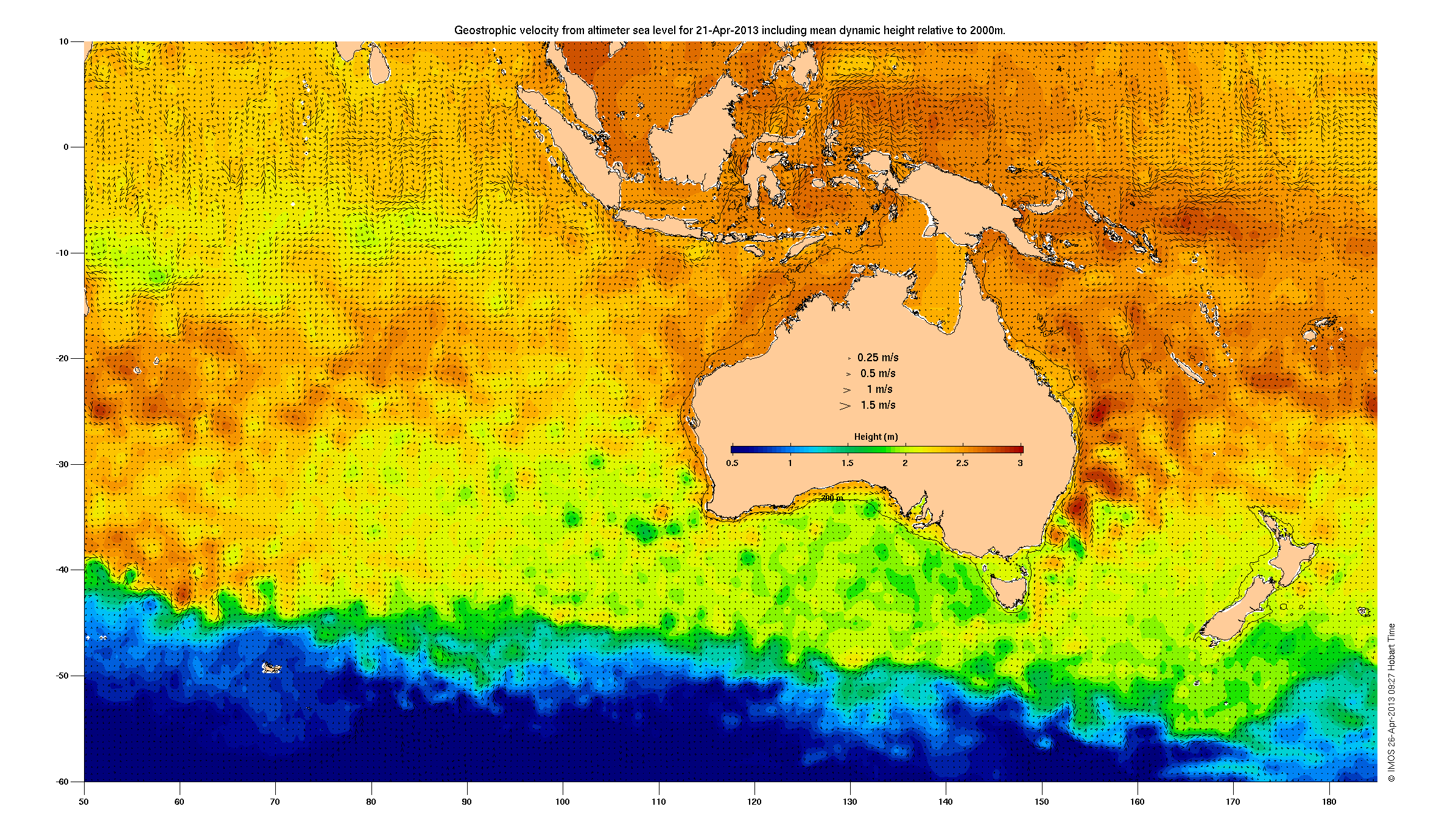Click longitude axis label 120
This screenshot has height=823, width=1456.
(754, 802)
